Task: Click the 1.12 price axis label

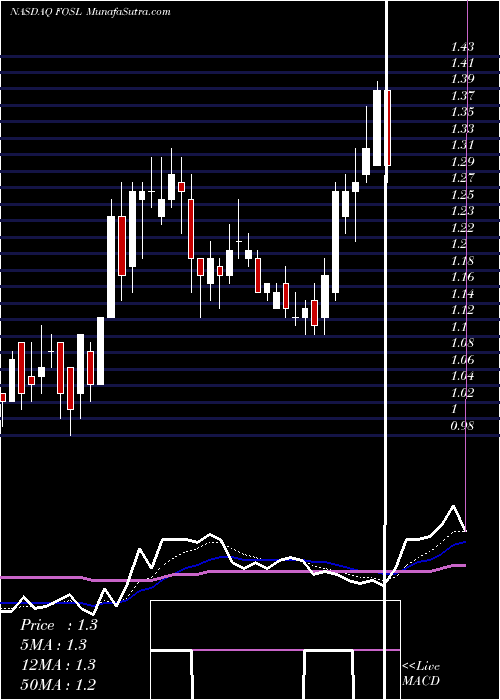Action: coord(462,310)
